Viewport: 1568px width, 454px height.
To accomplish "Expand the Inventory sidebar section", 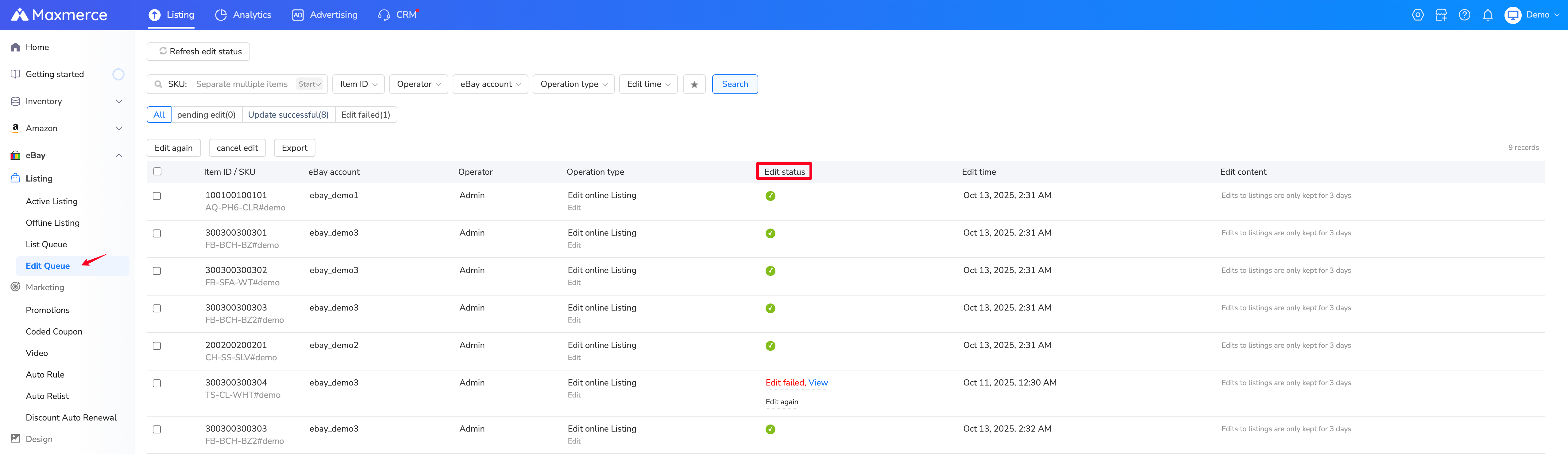I will tap(119, 101).
